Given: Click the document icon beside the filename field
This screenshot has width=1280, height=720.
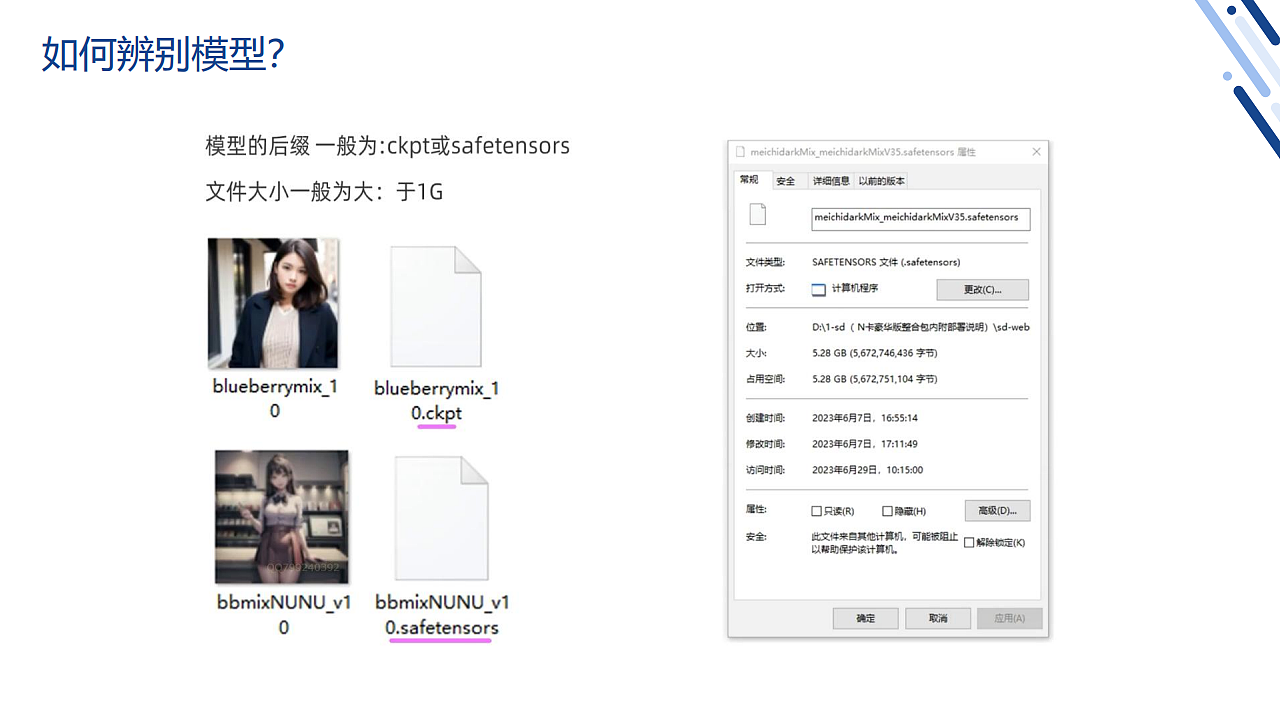Looking at the screenshot, I should [757, 213].
